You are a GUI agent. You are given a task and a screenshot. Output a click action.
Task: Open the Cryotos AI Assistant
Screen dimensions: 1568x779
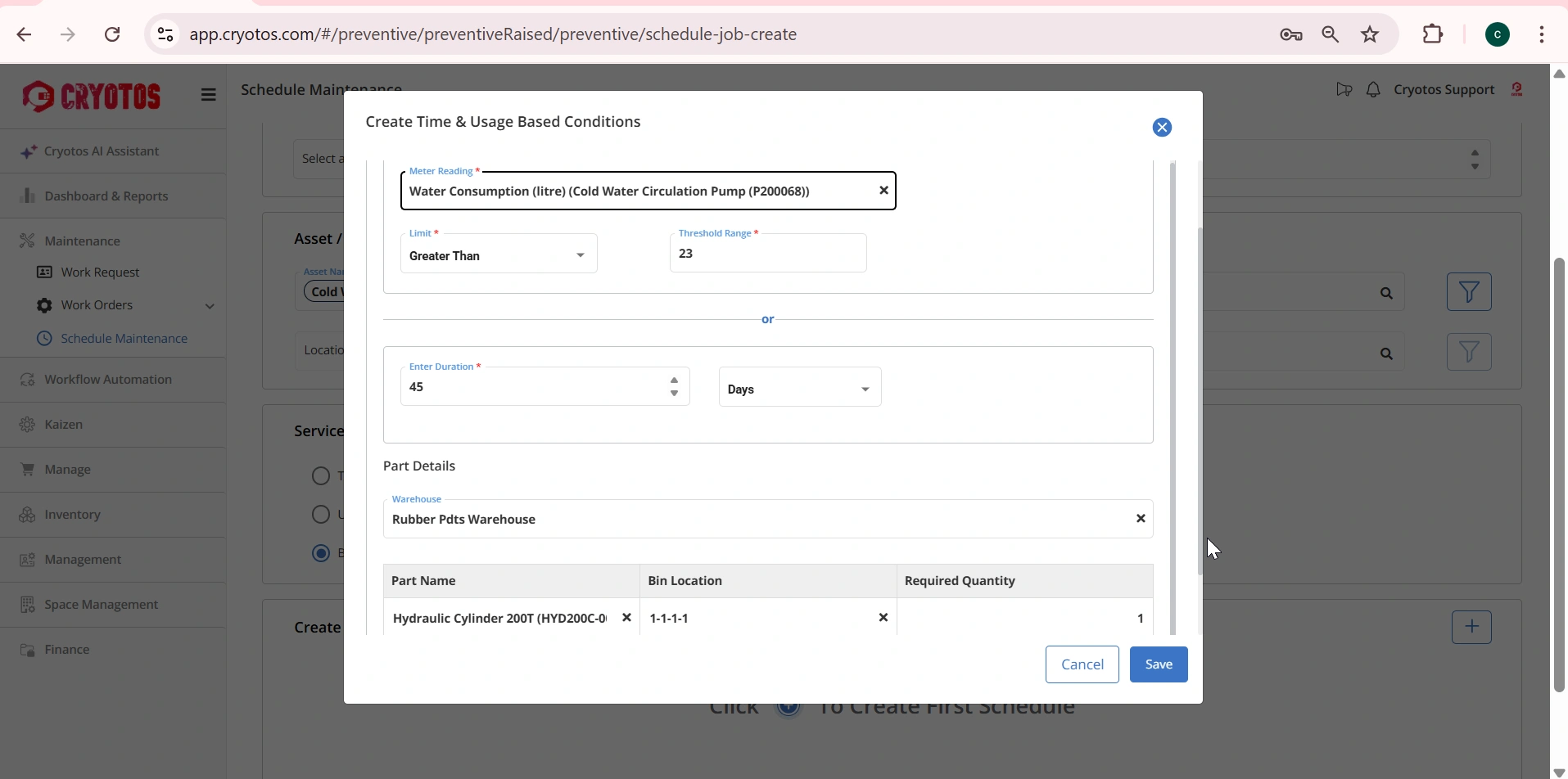[101, 151]
